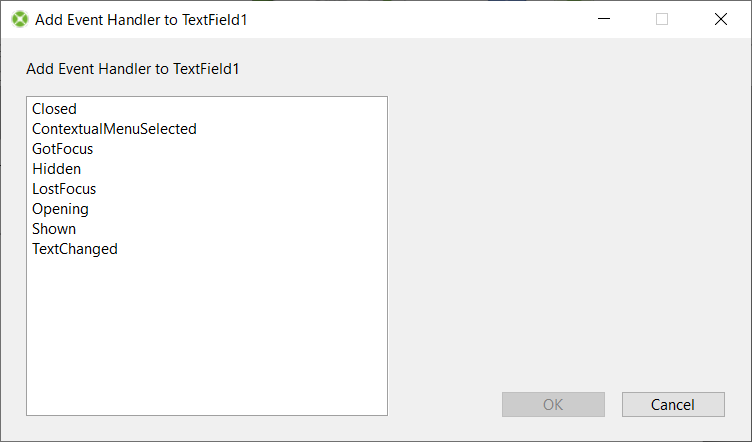Pick the TextChanged event handler

pyautogui.click(x=75, y=249)
